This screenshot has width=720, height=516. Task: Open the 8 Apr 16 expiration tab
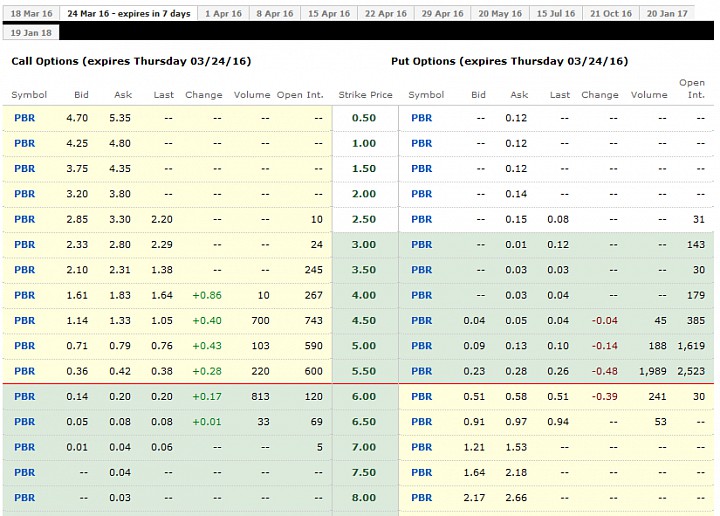[x=275, y=13]
